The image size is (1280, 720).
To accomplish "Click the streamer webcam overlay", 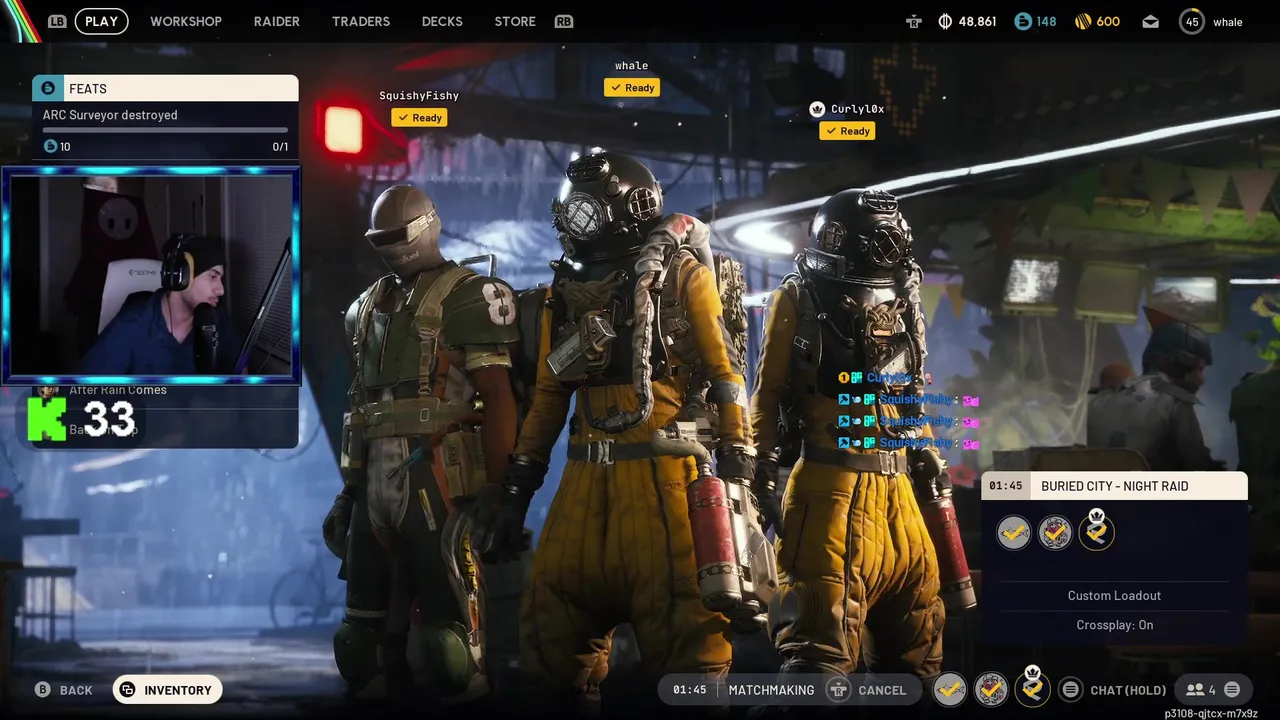I will coord(151,275).
